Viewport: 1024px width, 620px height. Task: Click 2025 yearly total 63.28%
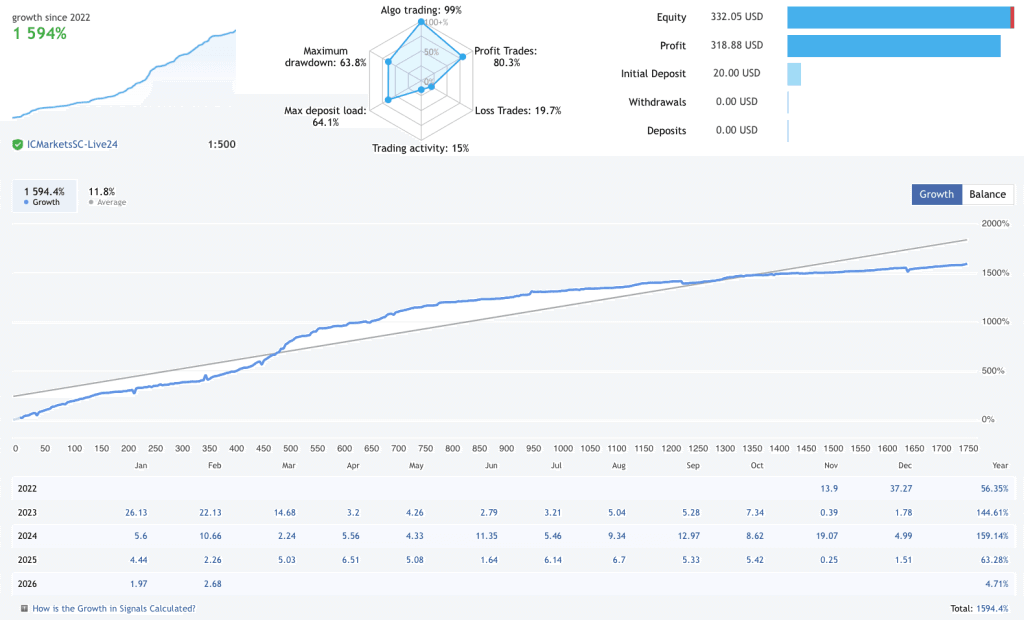pos(994,560)
